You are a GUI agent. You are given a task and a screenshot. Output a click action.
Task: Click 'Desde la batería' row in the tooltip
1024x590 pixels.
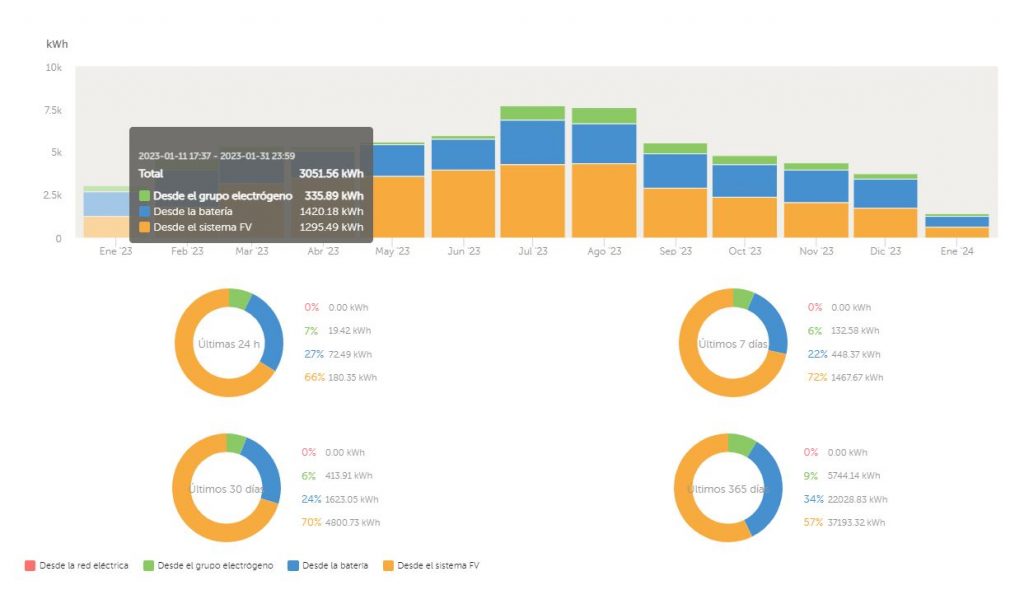pos(250,212)
